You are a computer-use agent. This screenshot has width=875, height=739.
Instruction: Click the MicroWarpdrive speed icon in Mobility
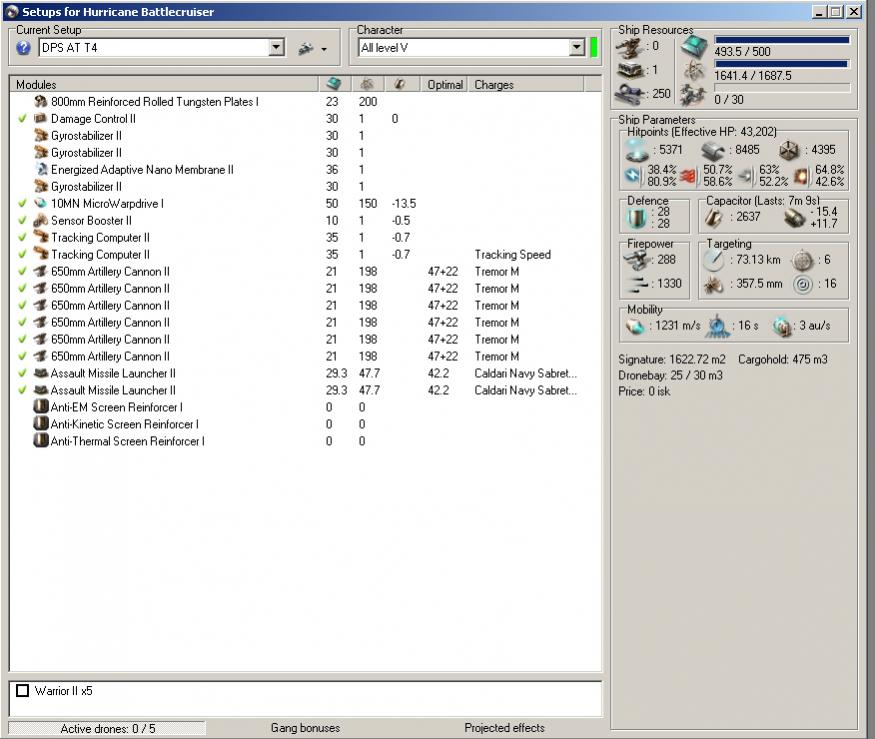(x=636, y=326)
